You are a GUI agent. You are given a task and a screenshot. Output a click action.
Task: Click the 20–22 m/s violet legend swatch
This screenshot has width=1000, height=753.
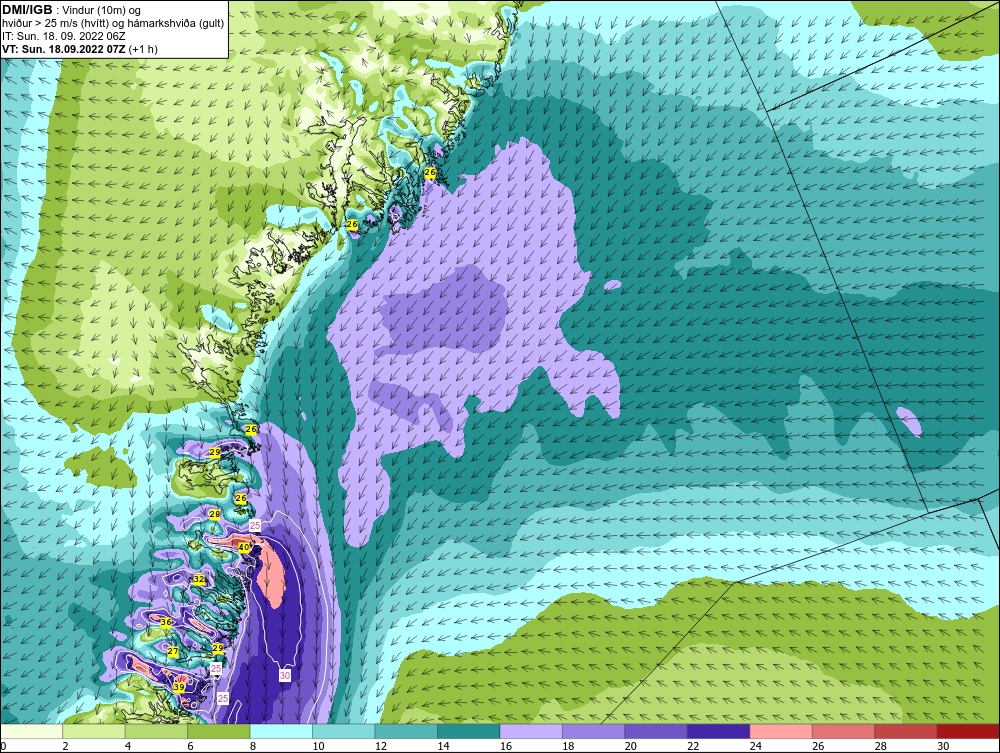(656, 731)
